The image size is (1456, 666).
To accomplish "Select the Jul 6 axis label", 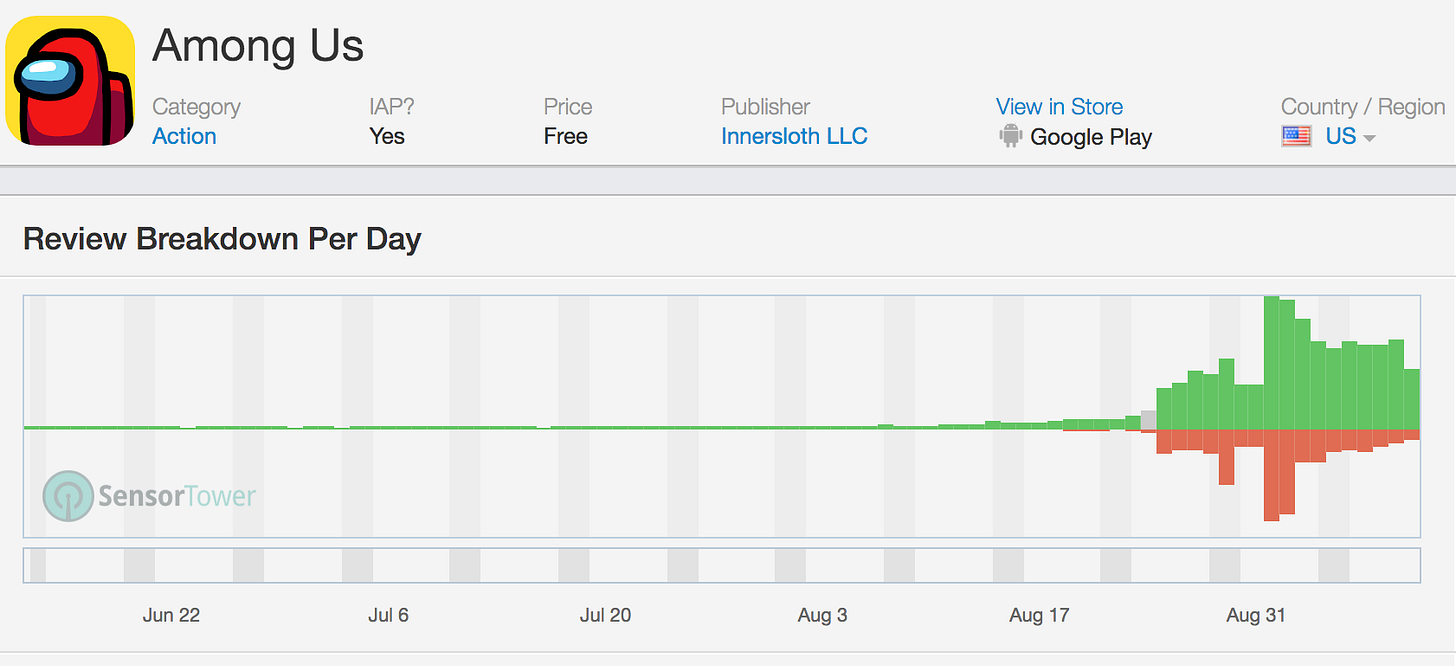I will click(x=388, y=615).
